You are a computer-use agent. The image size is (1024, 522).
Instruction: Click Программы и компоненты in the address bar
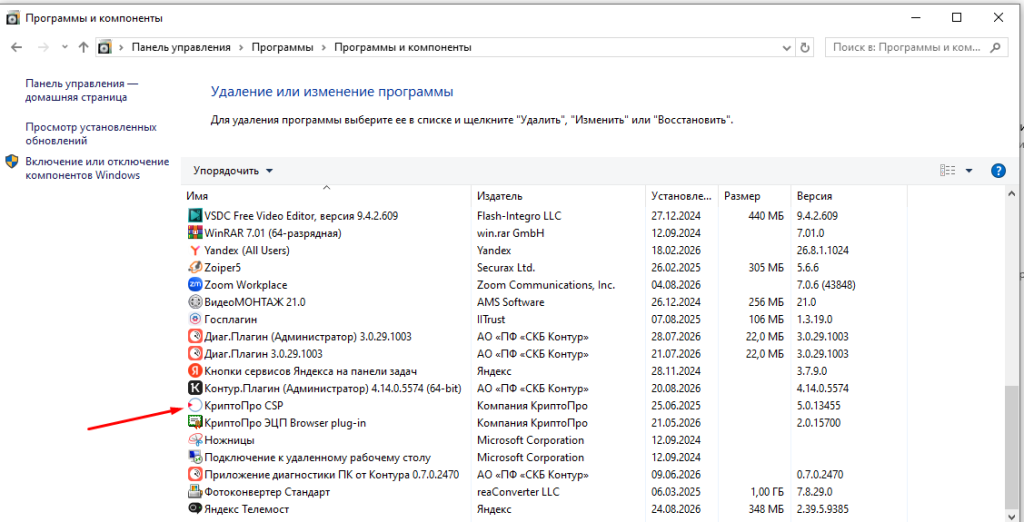tap(402, 48)
